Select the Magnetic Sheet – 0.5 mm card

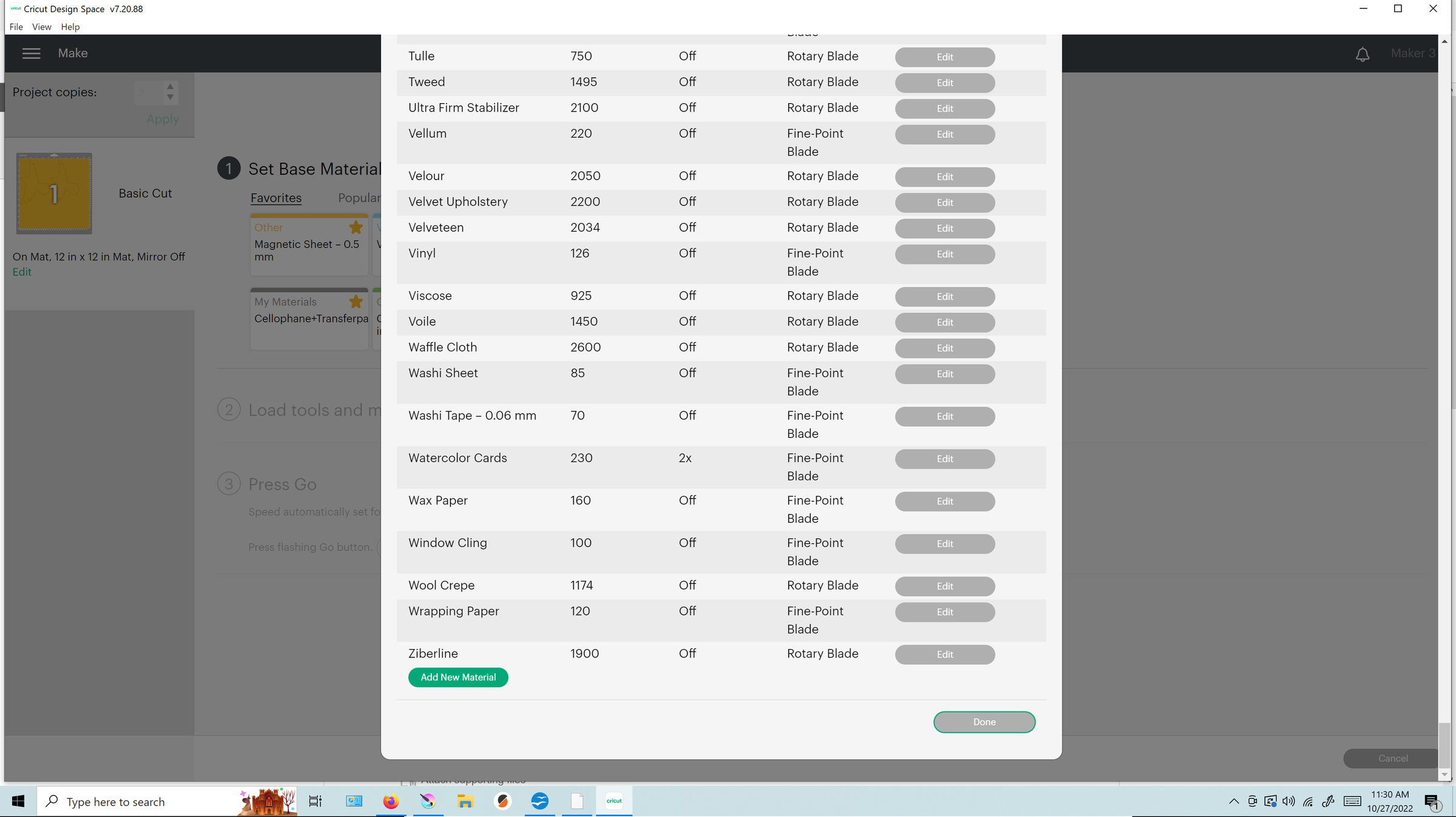[309, 244]
